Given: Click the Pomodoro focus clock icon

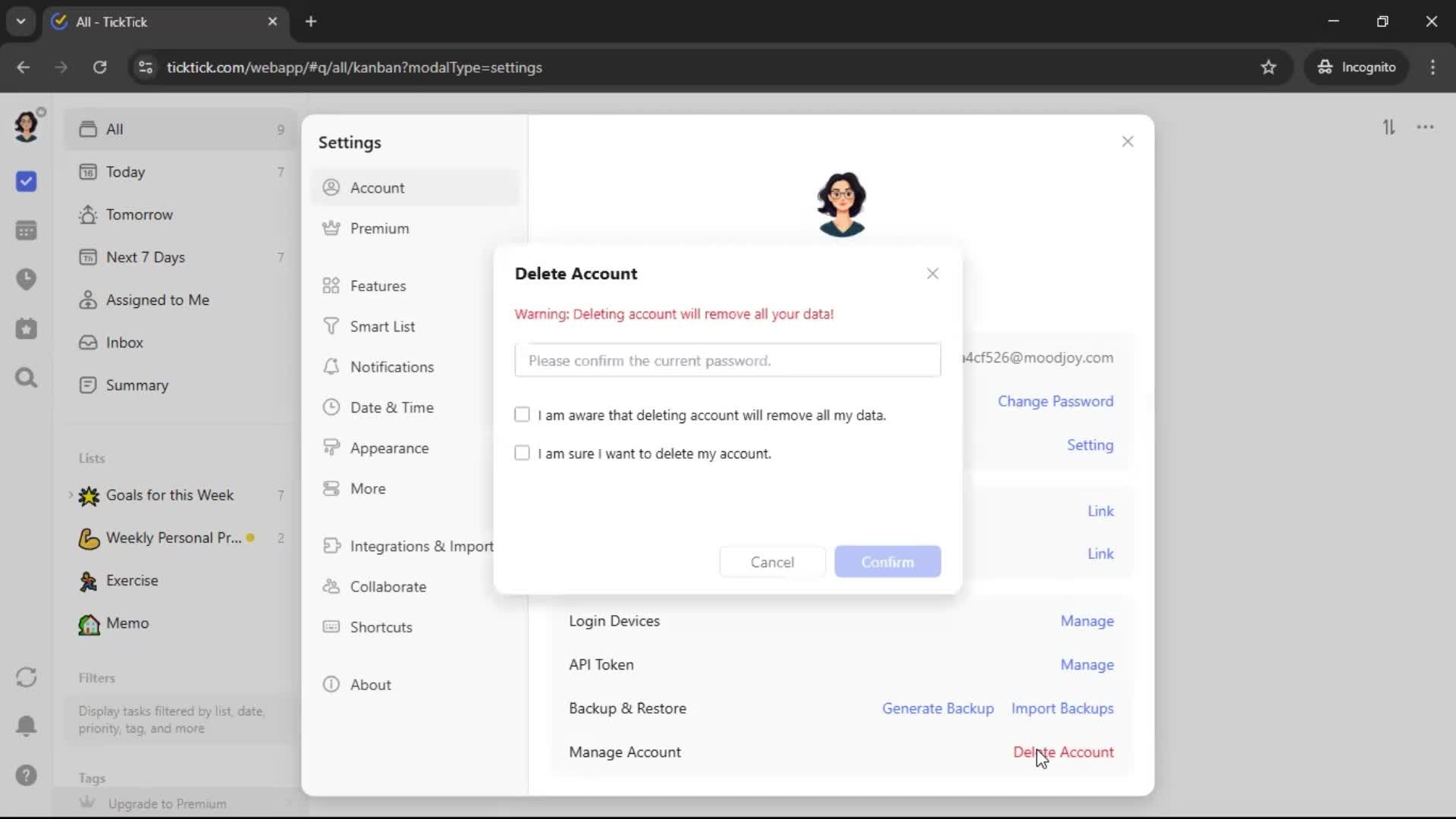Looking at the screenshot, I should (27, 279).
